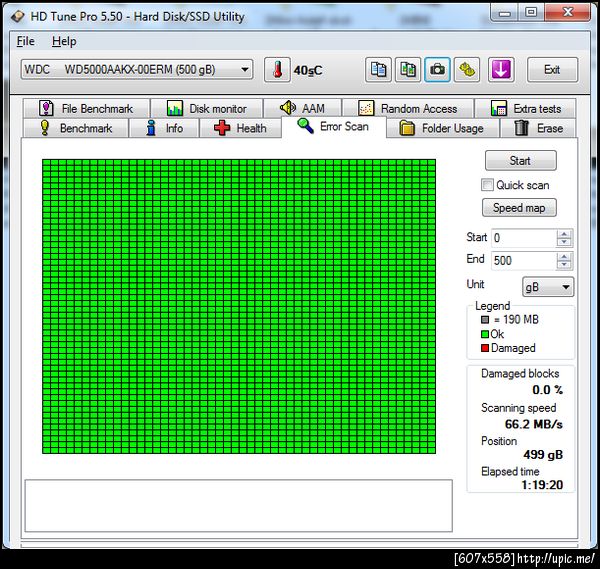Click the 66.2 MB/s scanning speed value
This screenshot has height=569, width=600.
[x=533, y=424]
